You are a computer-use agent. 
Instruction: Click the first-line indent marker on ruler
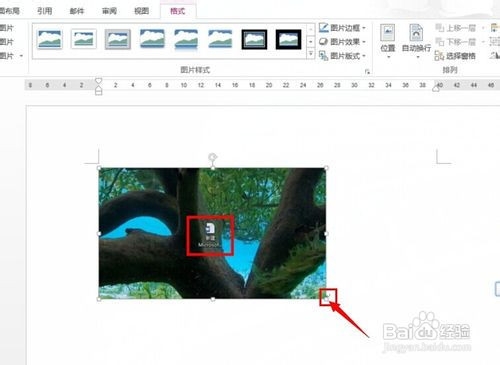pyautogui.click(x=98, y=81)
